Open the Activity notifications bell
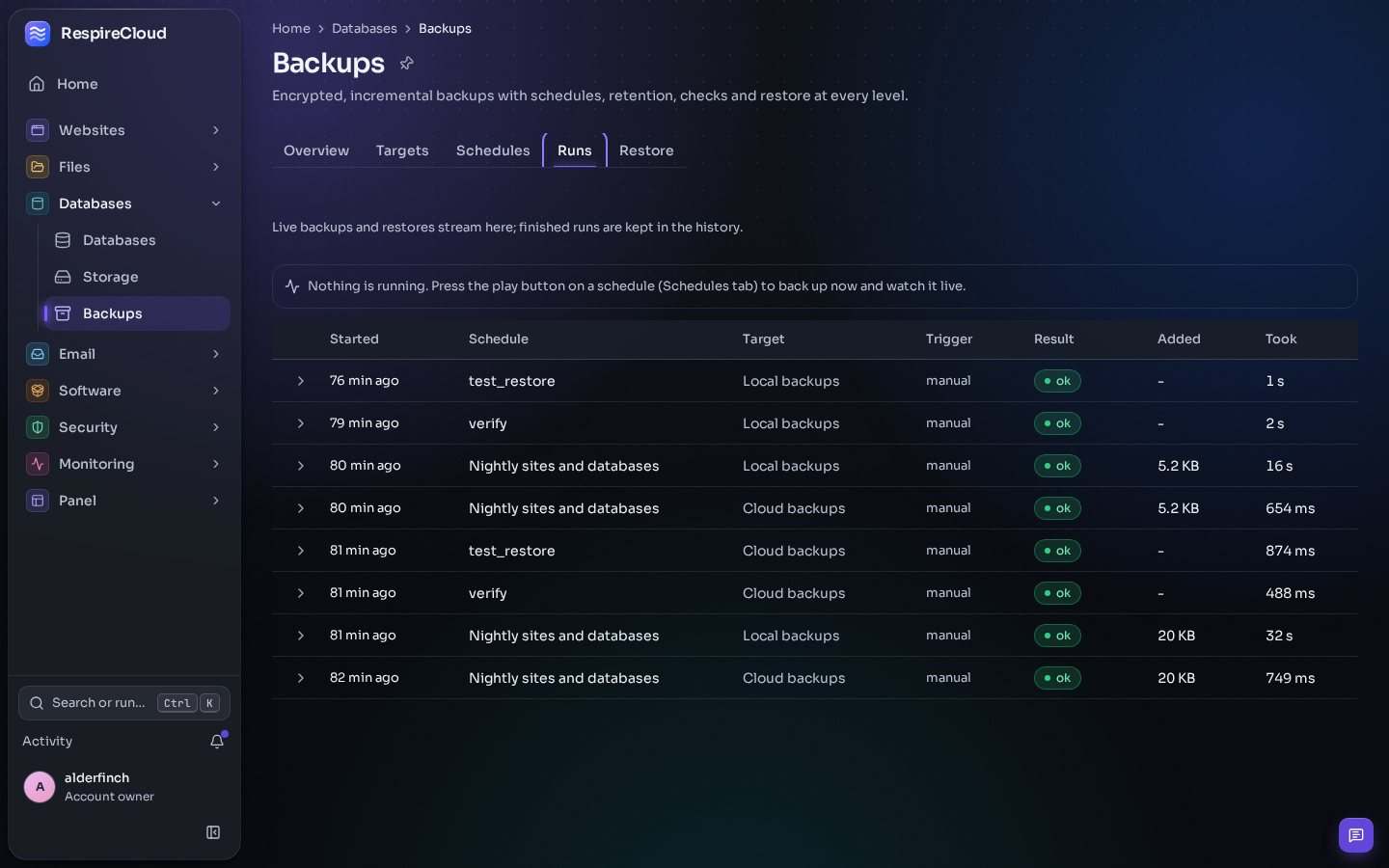 (217, 741)
